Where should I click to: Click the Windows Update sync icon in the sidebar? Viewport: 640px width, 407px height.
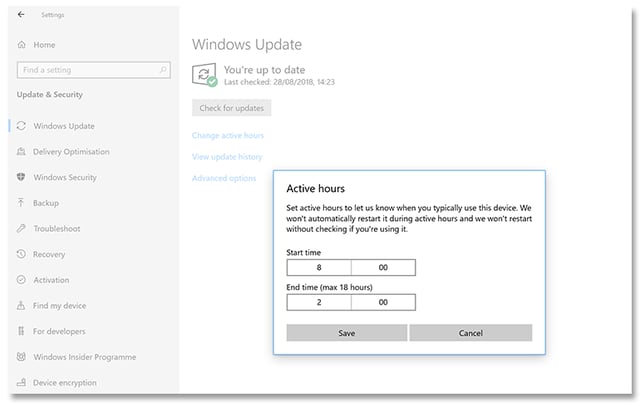(x=21, y=126)
